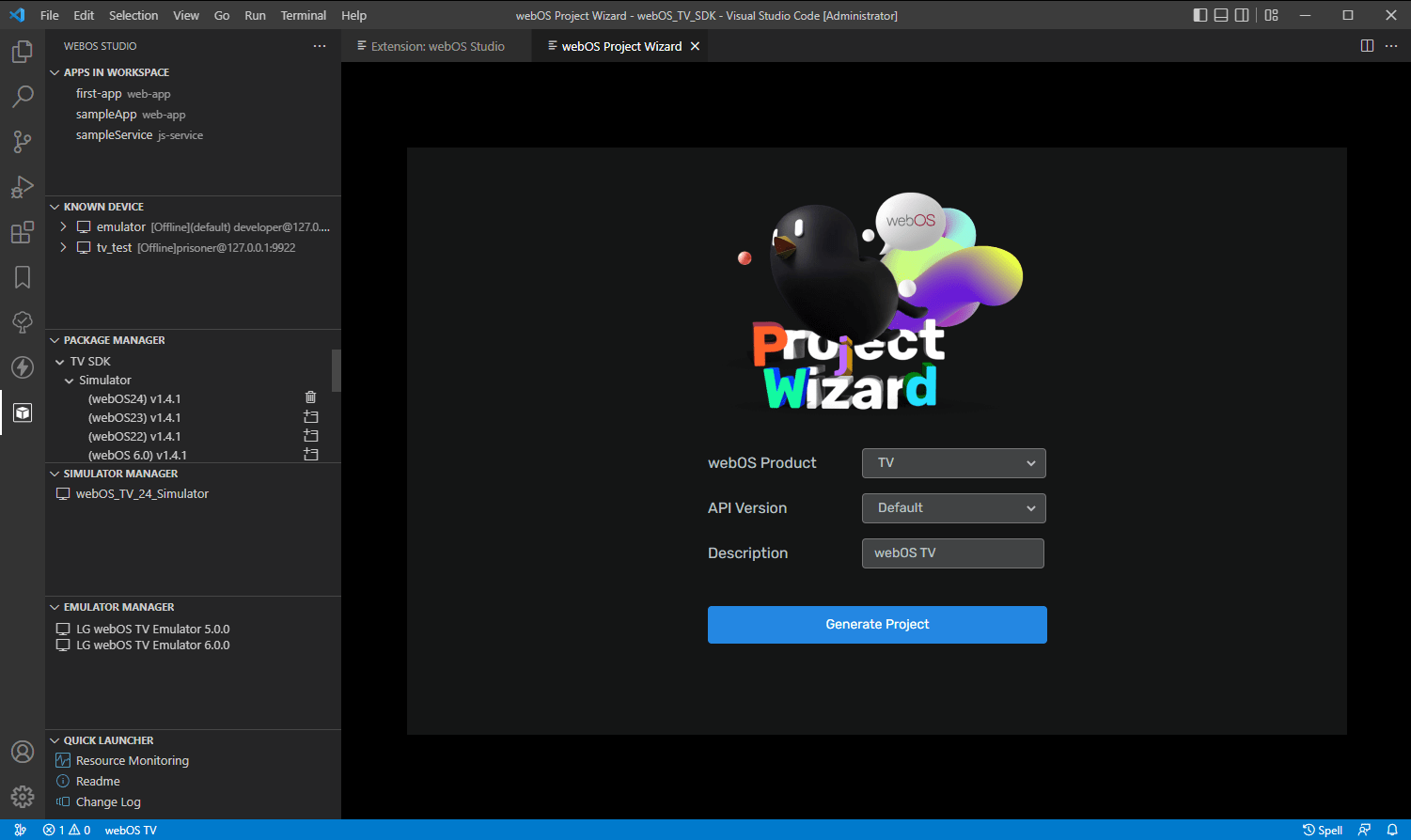Screen dimensions: 1411x840
Task: Select webOS_TV_24_Simulator entry
Action: [142, 494]
